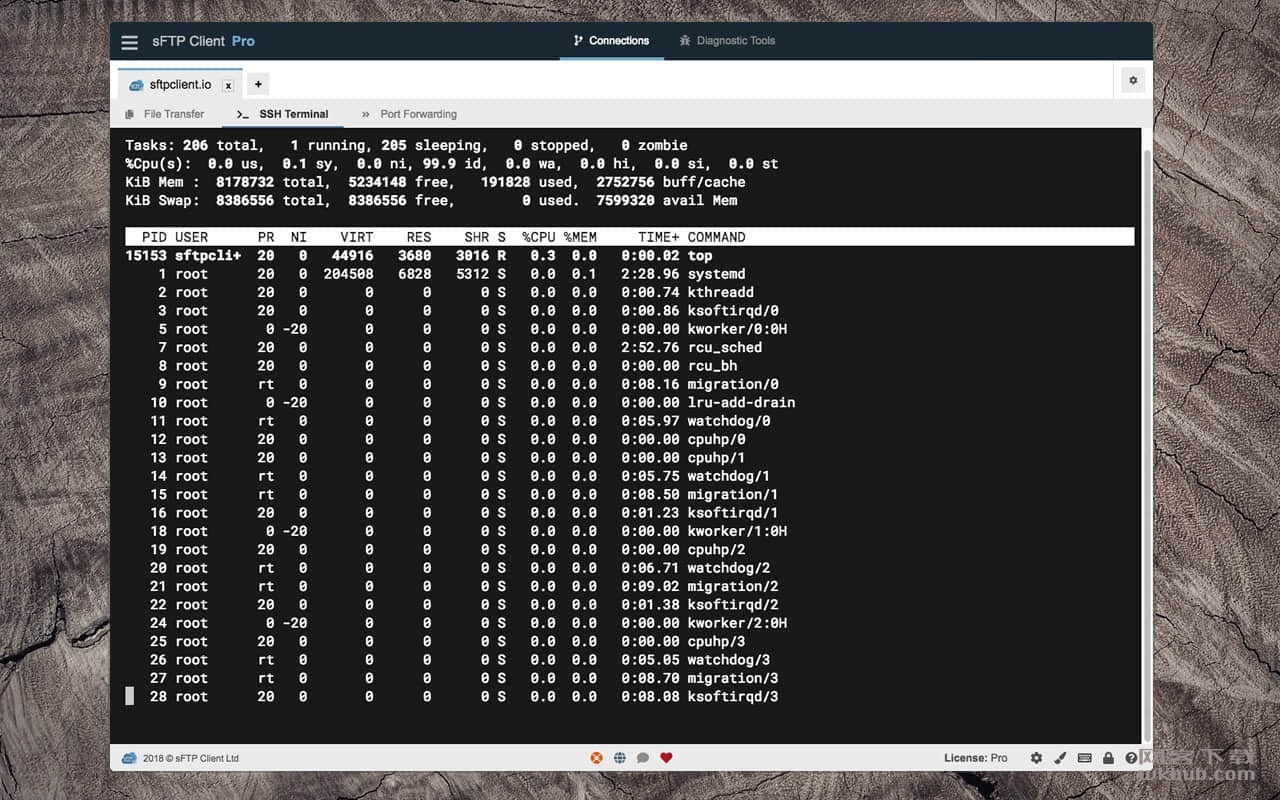
Task: Switch to the Connections tab
Action: [611, 41]
